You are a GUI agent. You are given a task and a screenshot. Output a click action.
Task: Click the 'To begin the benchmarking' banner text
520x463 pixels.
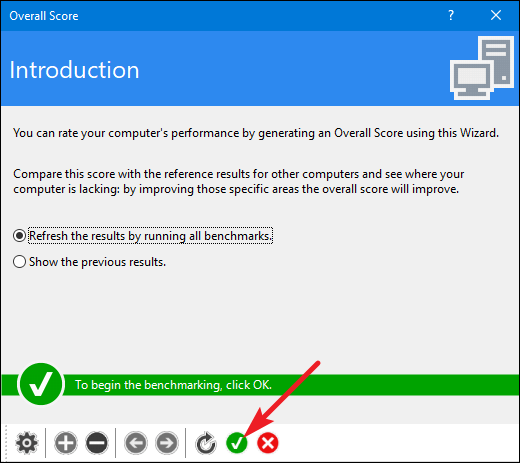[x=173, y=385]
